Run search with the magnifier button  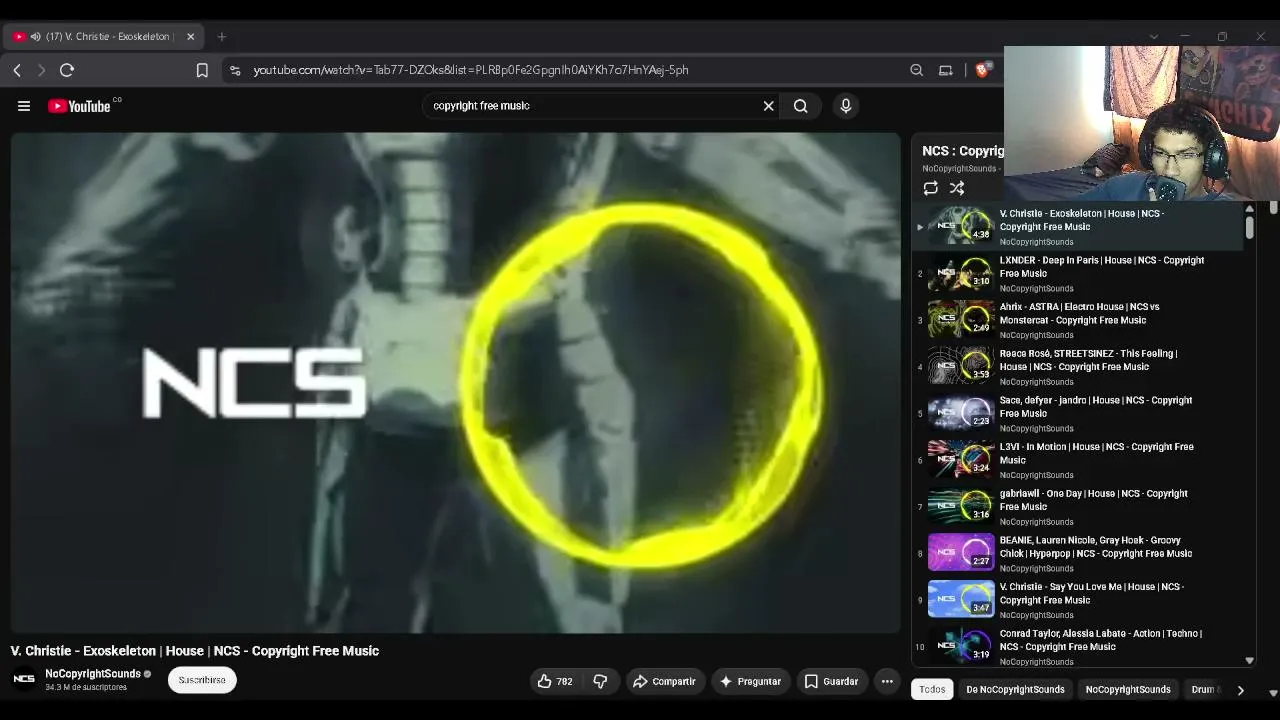pos(800,106)
